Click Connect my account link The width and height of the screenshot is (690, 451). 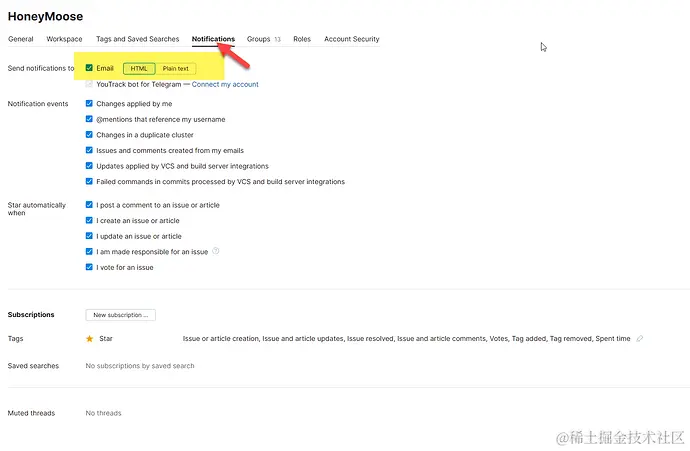coord(225,84)
